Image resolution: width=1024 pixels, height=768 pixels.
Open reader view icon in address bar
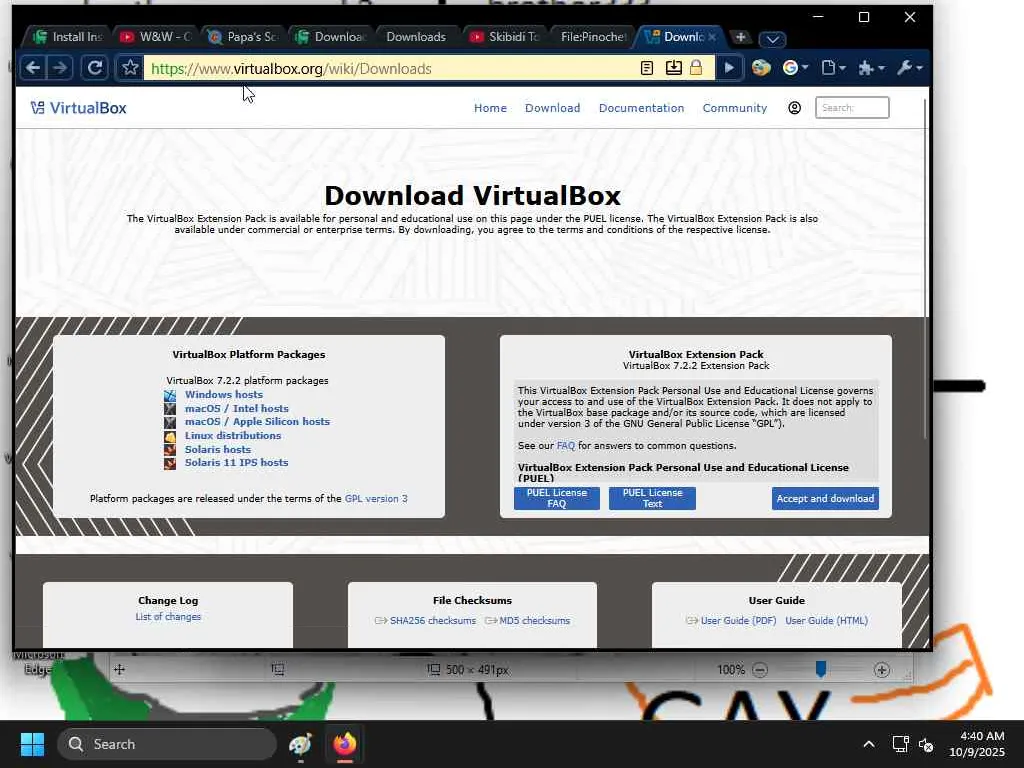tap(647, 68)
